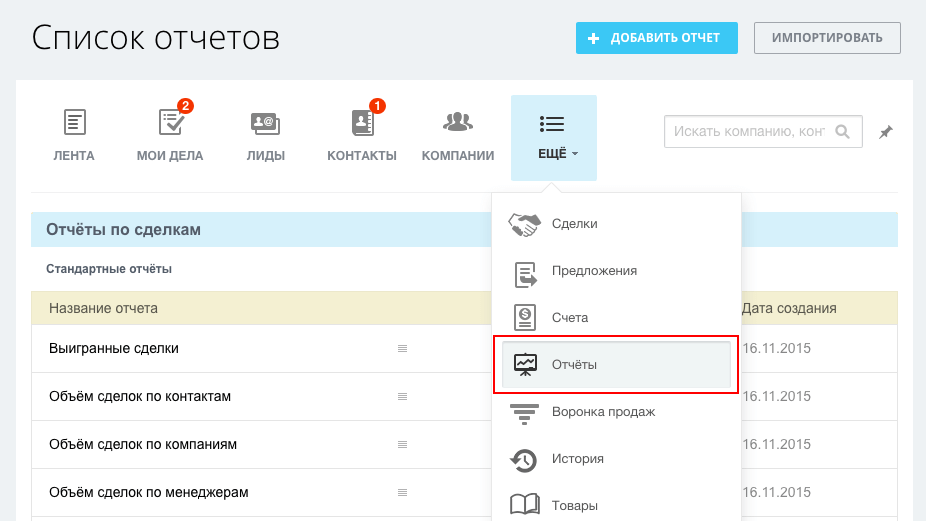Select Сделки from the dropdown menu
This screenshot has width=926, height=521.
click(575, 223)
